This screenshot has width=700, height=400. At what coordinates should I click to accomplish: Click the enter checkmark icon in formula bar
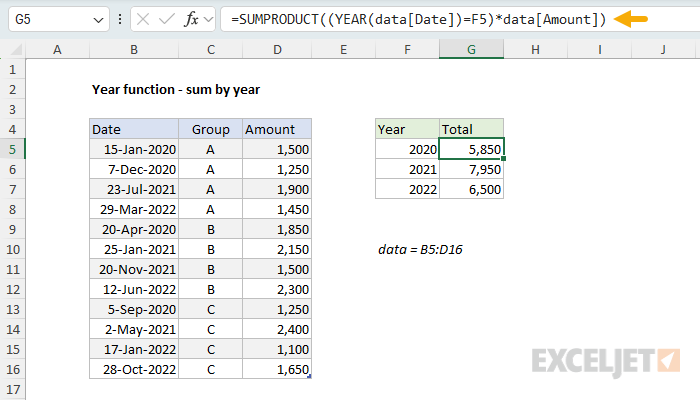click(x=167, y=19)
